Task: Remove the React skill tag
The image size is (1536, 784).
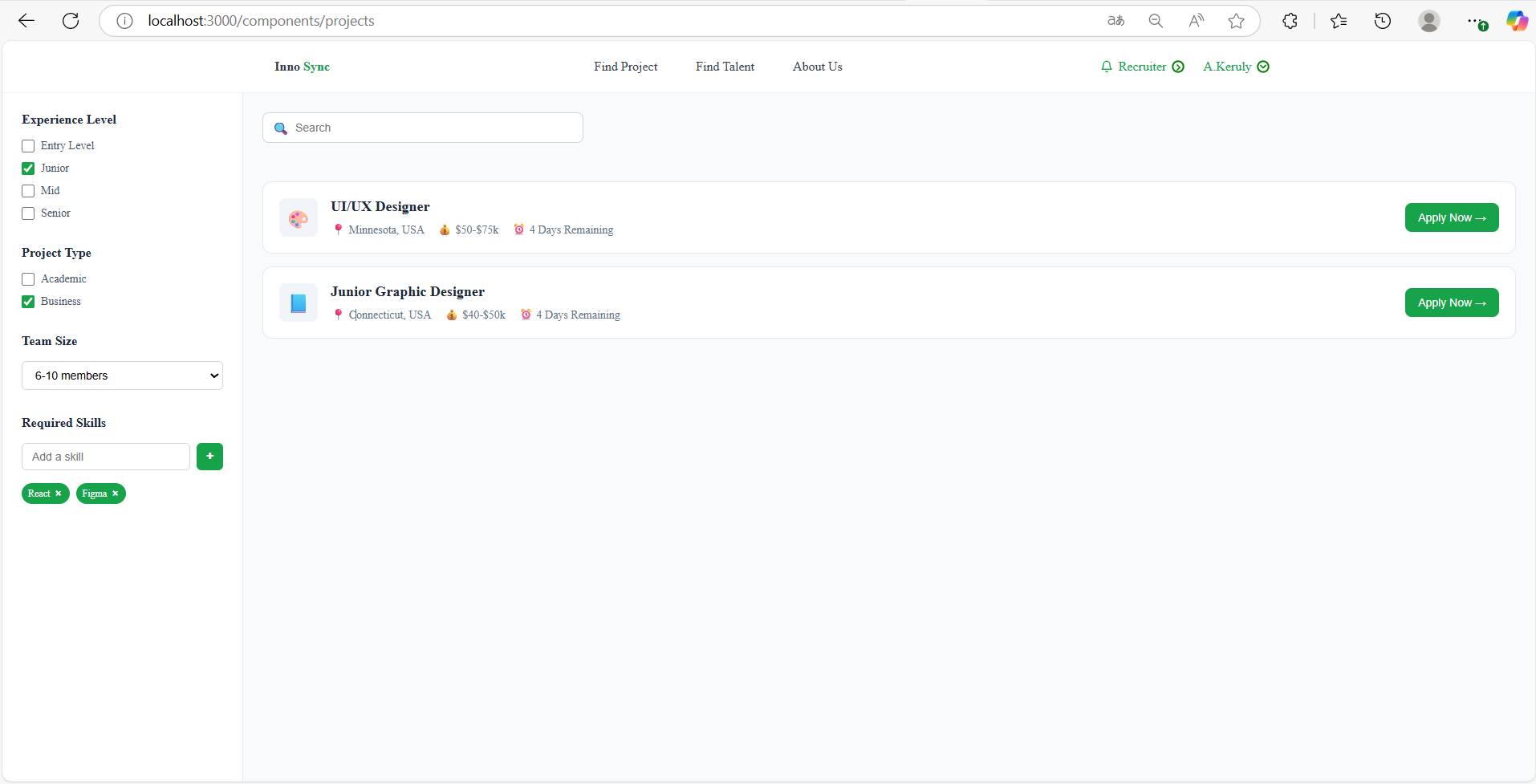Action: (x=59, y=494)
